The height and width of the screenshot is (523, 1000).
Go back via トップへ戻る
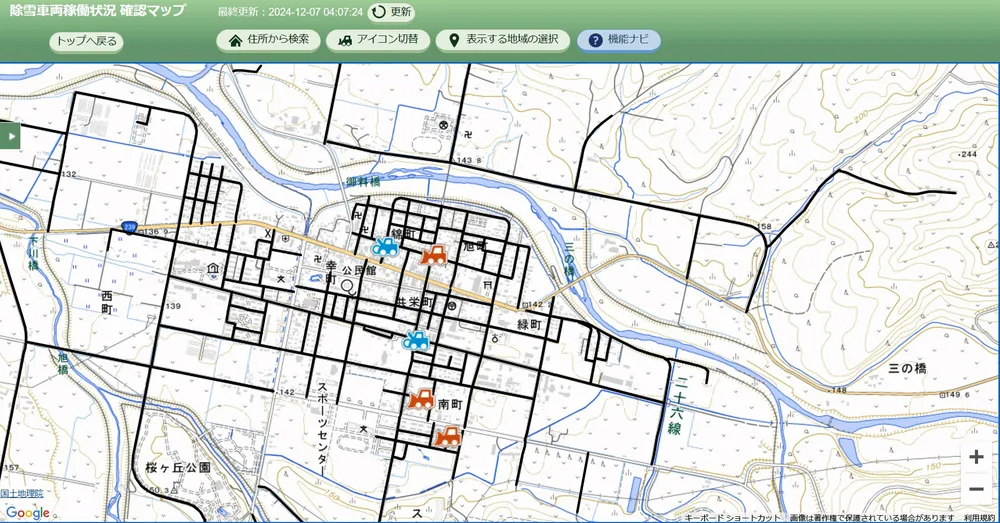point(86,41)
